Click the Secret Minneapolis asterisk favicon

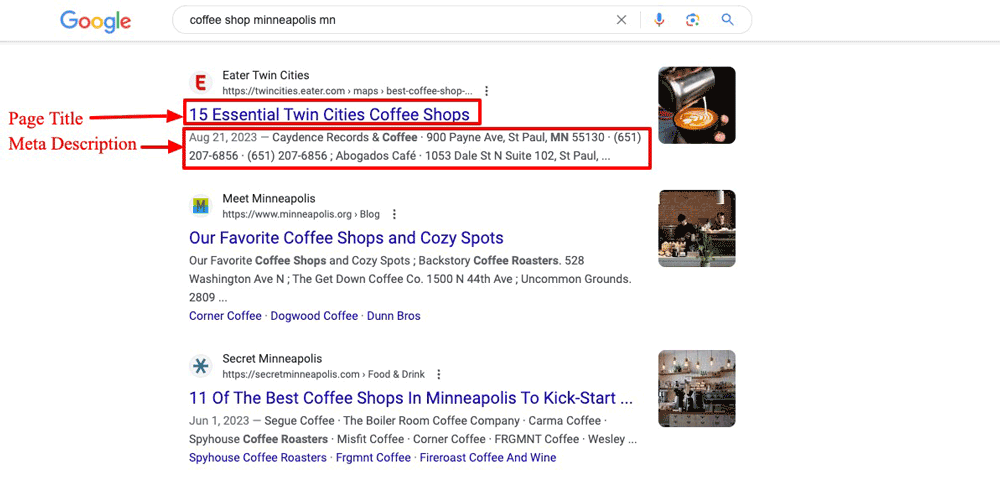pyautogui.click(x=201, y=366)
